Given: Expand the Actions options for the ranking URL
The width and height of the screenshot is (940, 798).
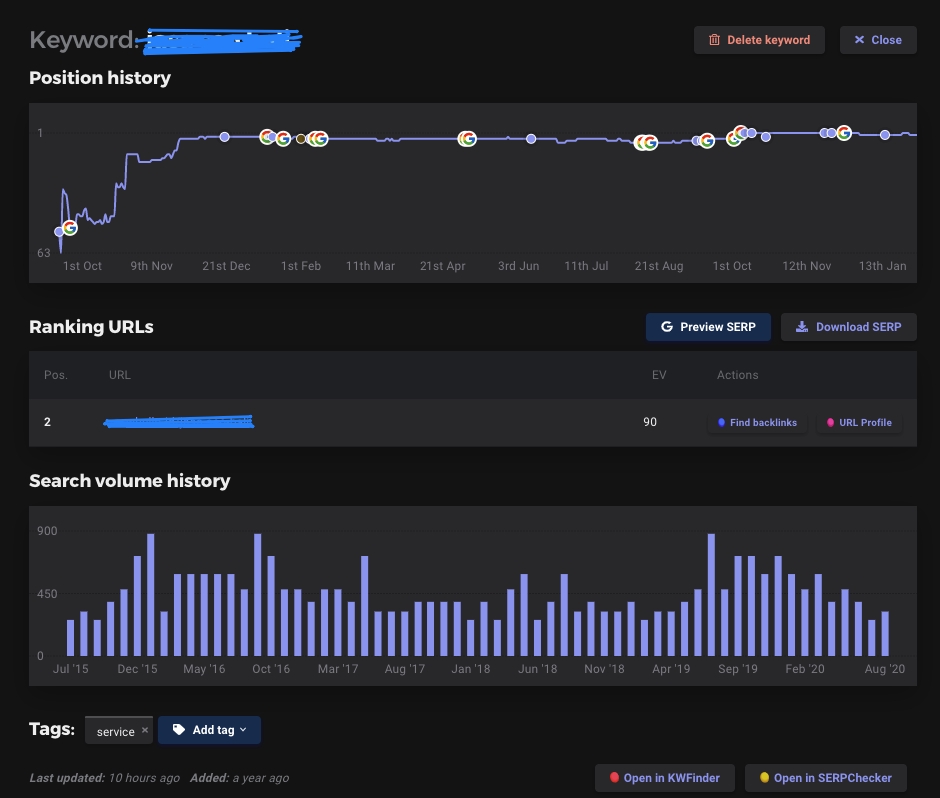Looking at the screenshot, I should pyautogui.click(x=737, y=375).
